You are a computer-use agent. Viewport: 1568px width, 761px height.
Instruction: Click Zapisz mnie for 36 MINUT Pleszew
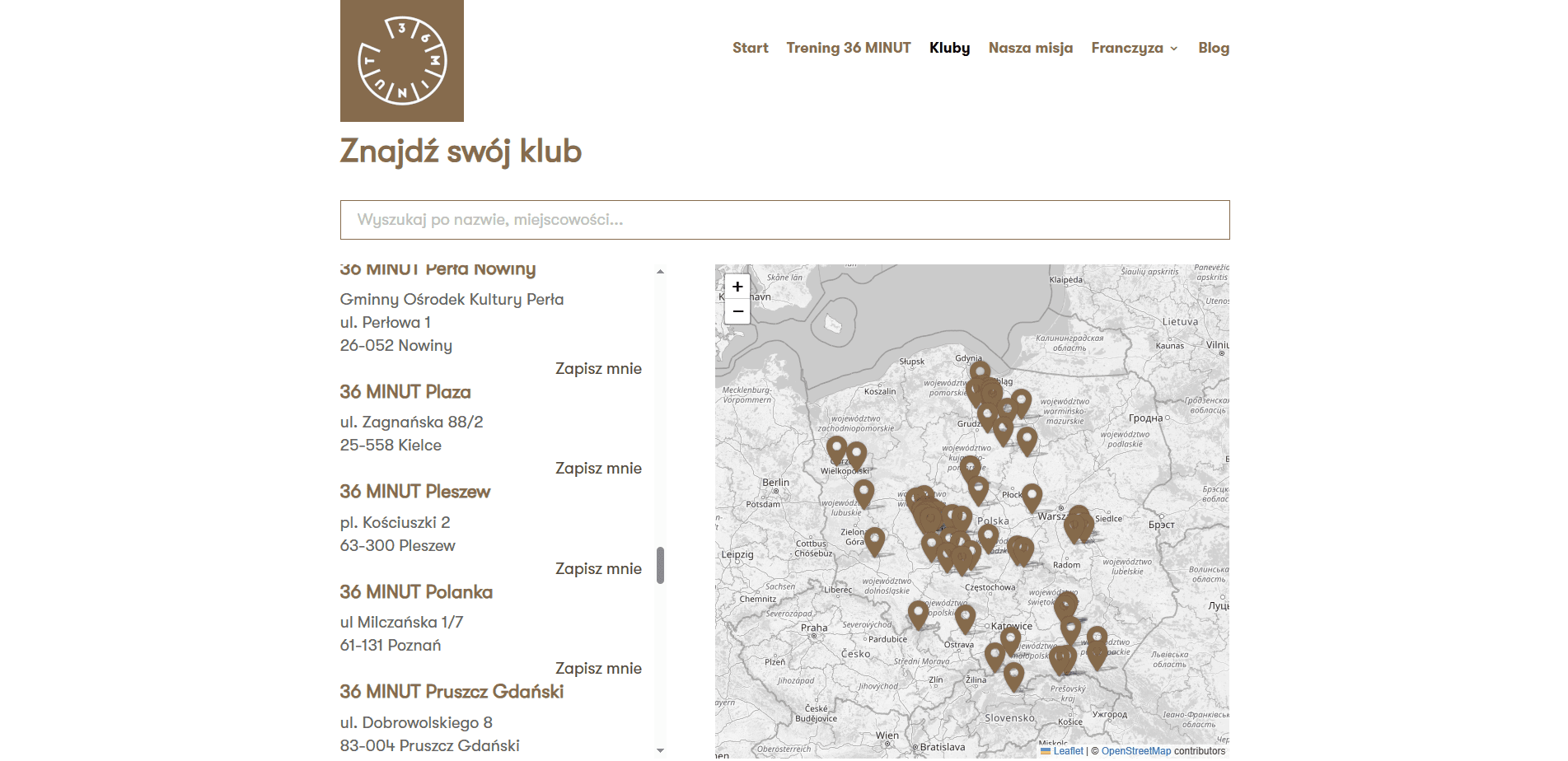598,568
